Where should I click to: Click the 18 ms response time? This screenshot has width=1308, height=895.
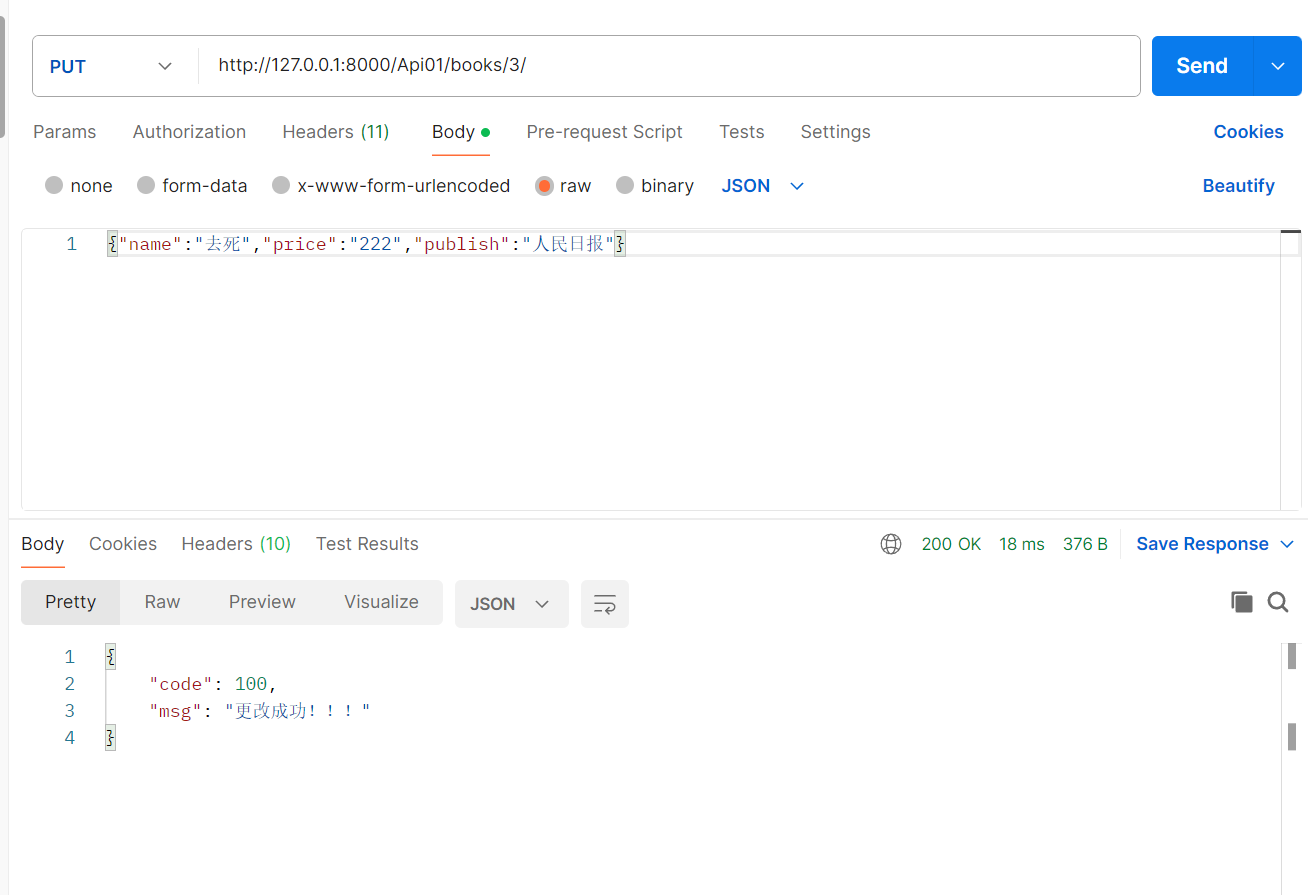point(1022,544)
